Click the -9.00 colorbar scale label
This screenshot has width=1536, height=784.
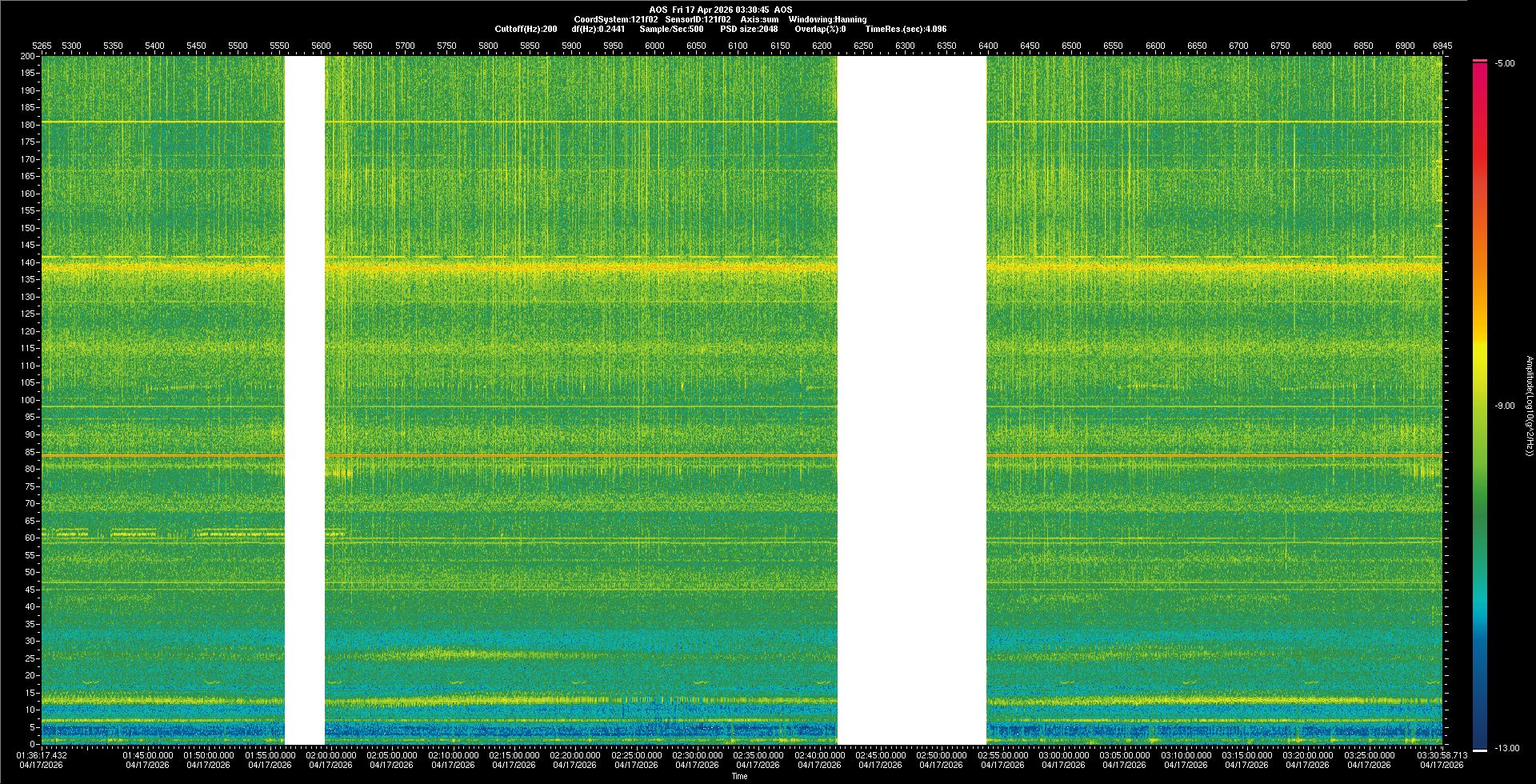(1504, 406)
